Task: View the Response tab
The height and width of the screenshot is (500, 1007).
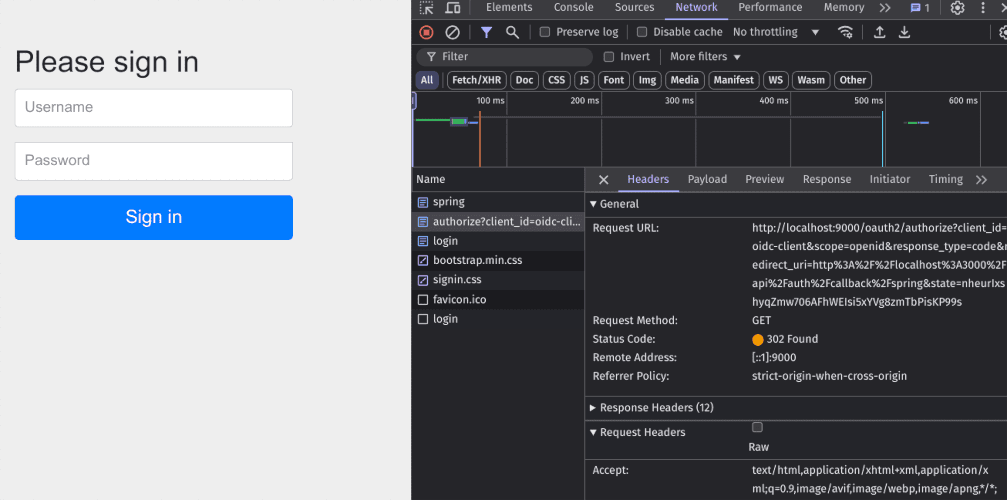Action: tap(827, 180)
